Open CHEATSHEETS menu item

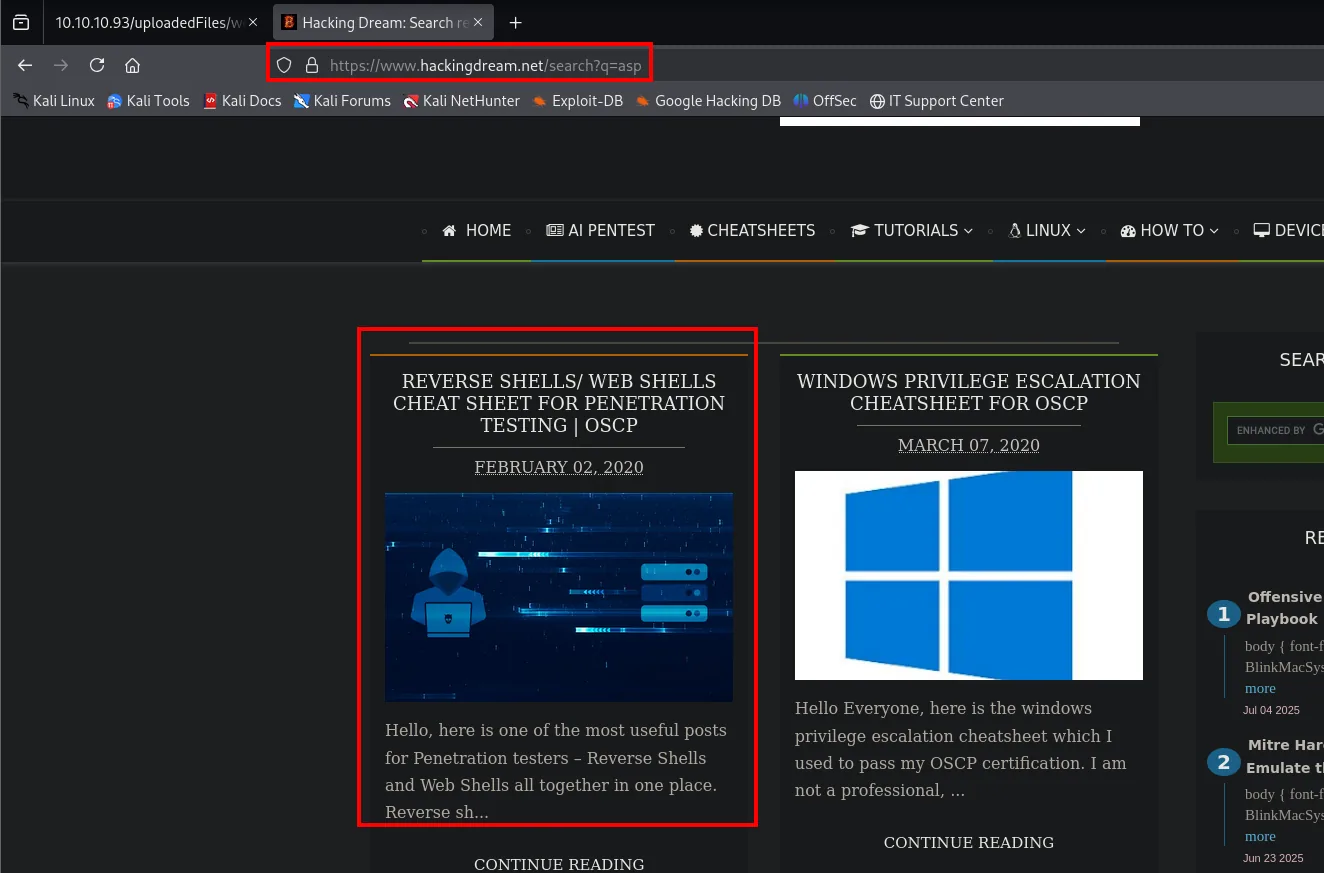(753, 230)
